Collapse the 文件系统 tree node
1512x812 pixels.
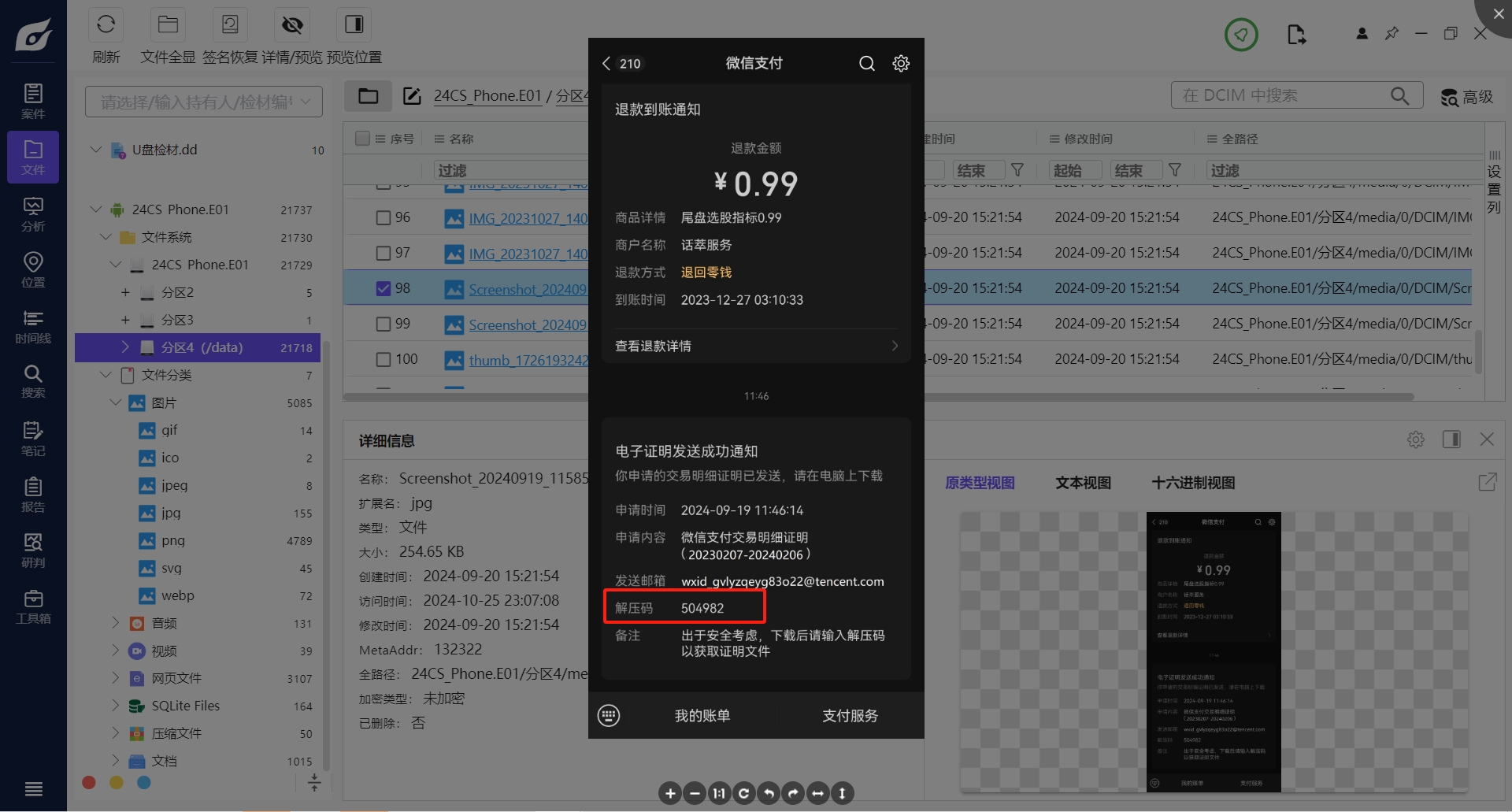(106, 237)
